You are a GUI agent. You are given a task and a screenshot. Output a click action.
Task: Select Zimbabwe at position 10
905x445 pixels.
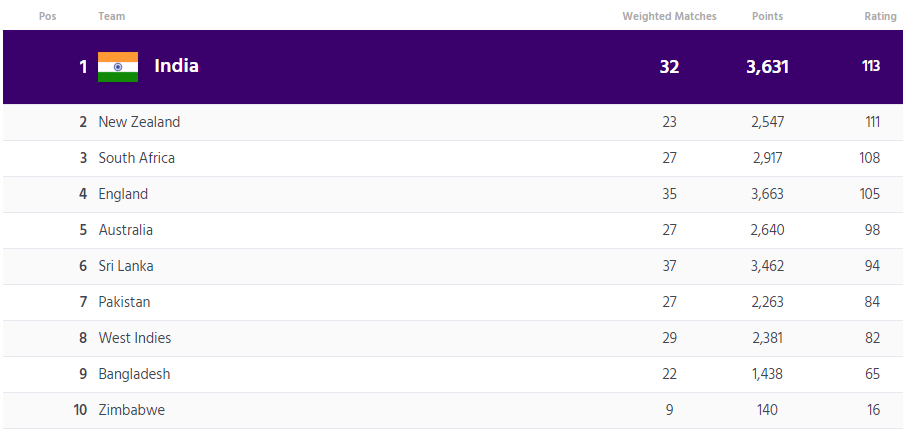(x=131, y=410)
